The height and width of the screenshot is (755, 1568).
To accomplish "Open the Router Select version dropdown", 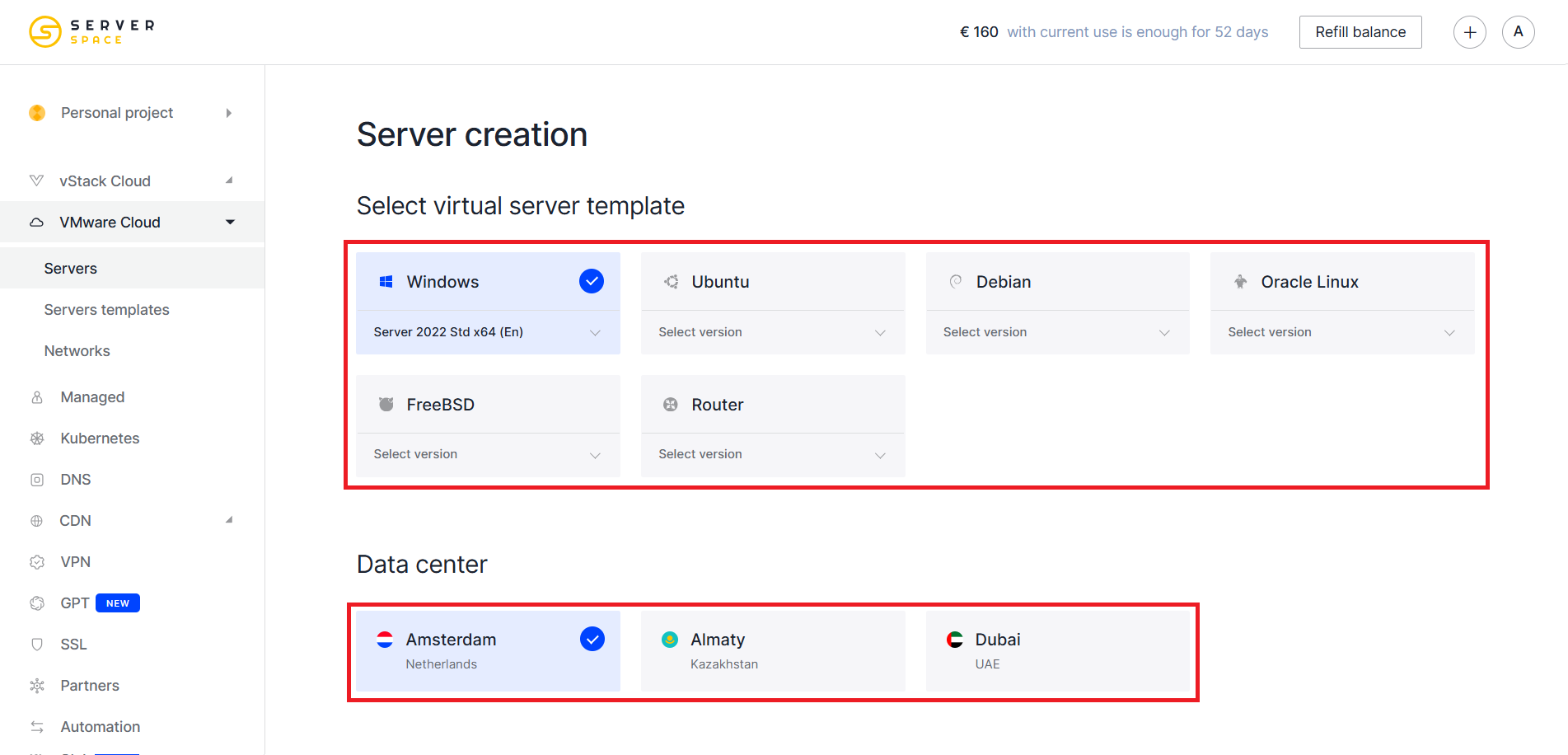I will [773, 455].
